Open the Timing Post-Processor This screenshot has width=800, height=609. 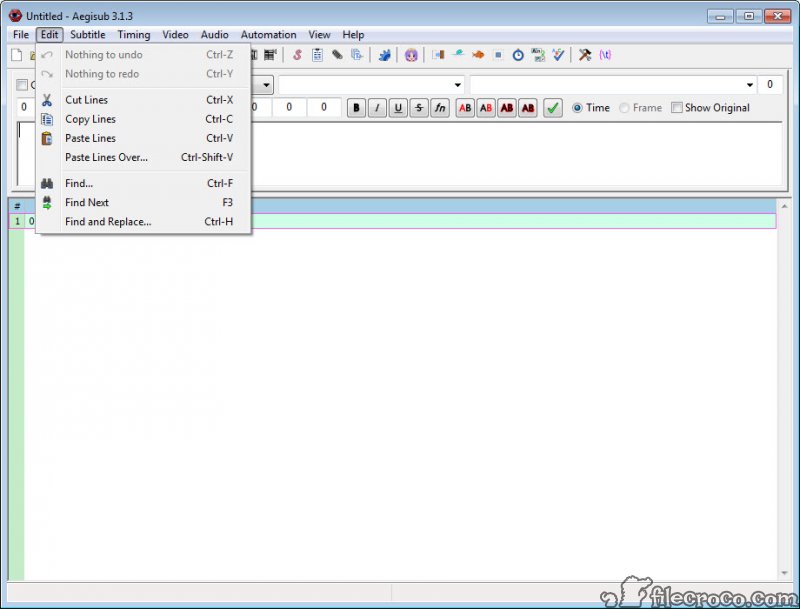[518, 55]
